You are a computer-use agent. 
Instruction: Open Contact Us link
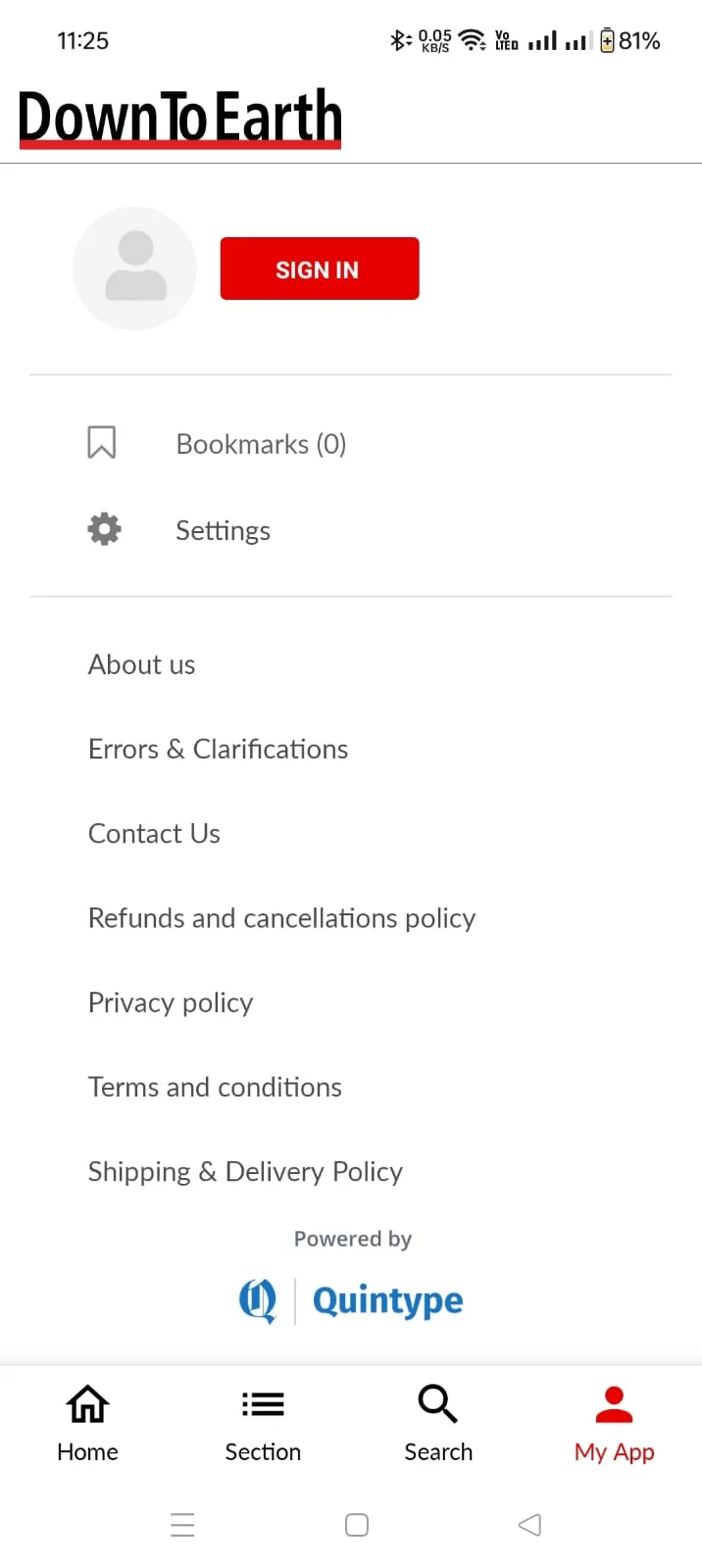(155, 833)
